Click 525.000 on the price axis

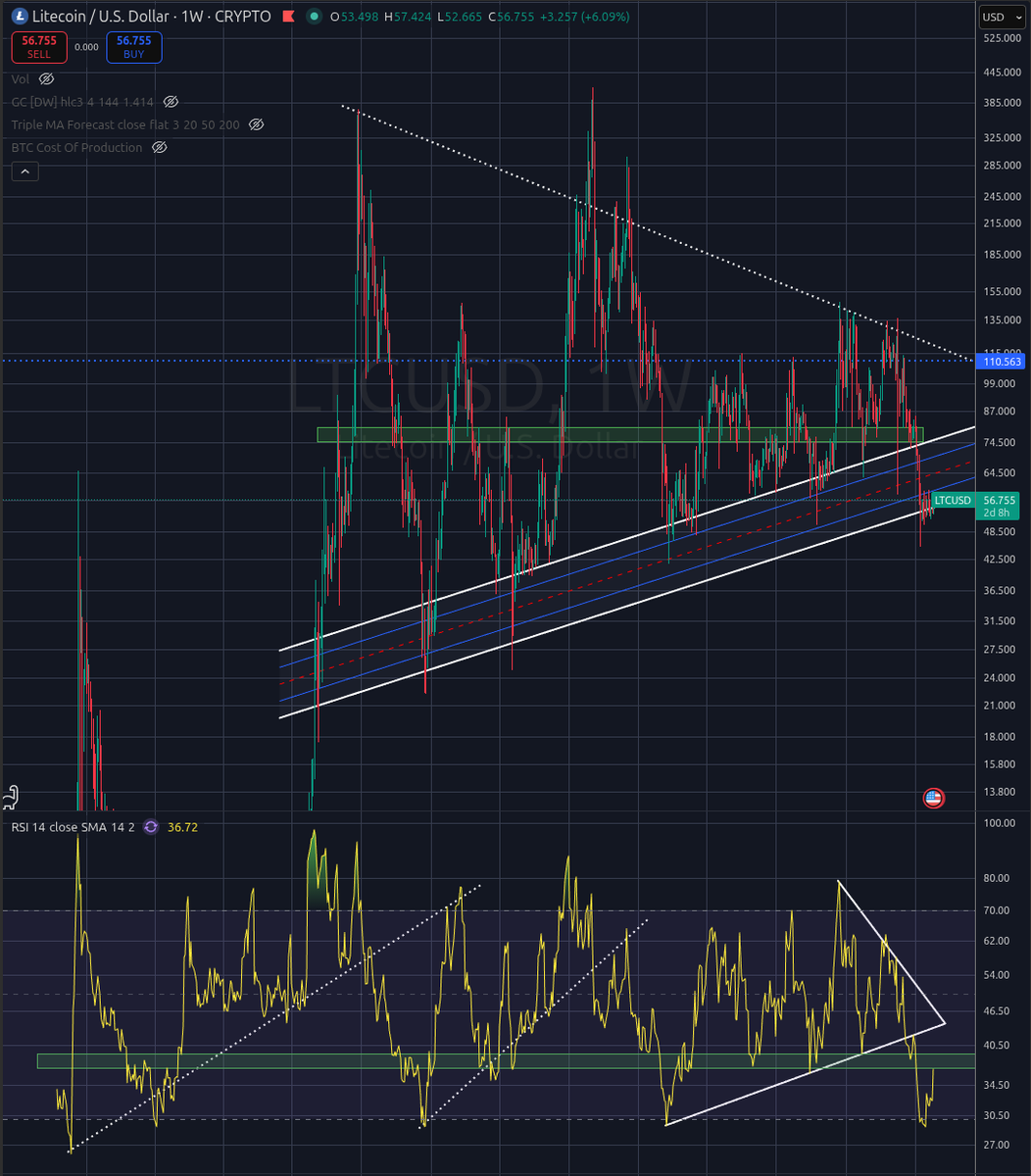(x=1004, y=38)
